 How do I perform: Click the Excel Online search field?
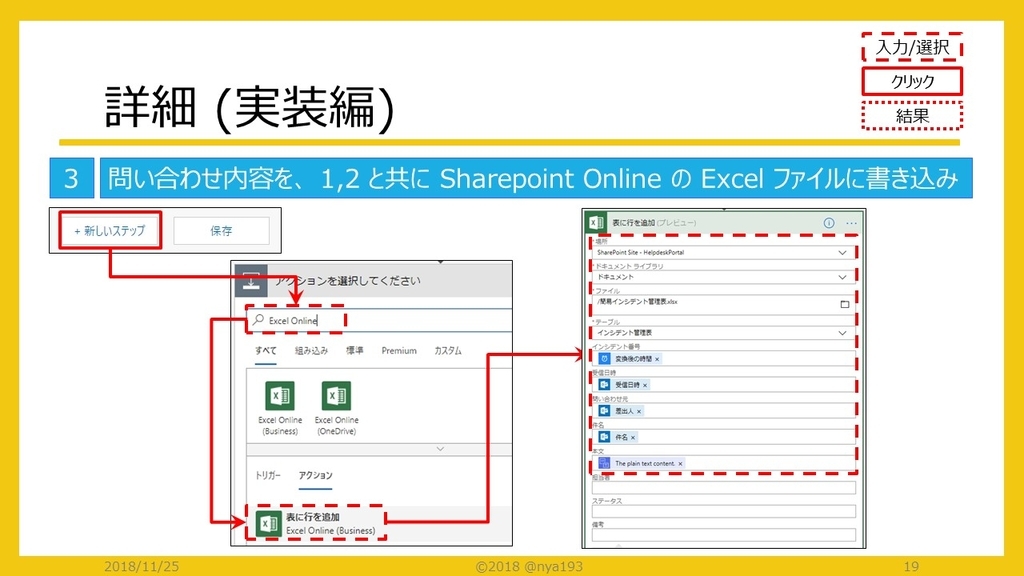click(380, 320)
